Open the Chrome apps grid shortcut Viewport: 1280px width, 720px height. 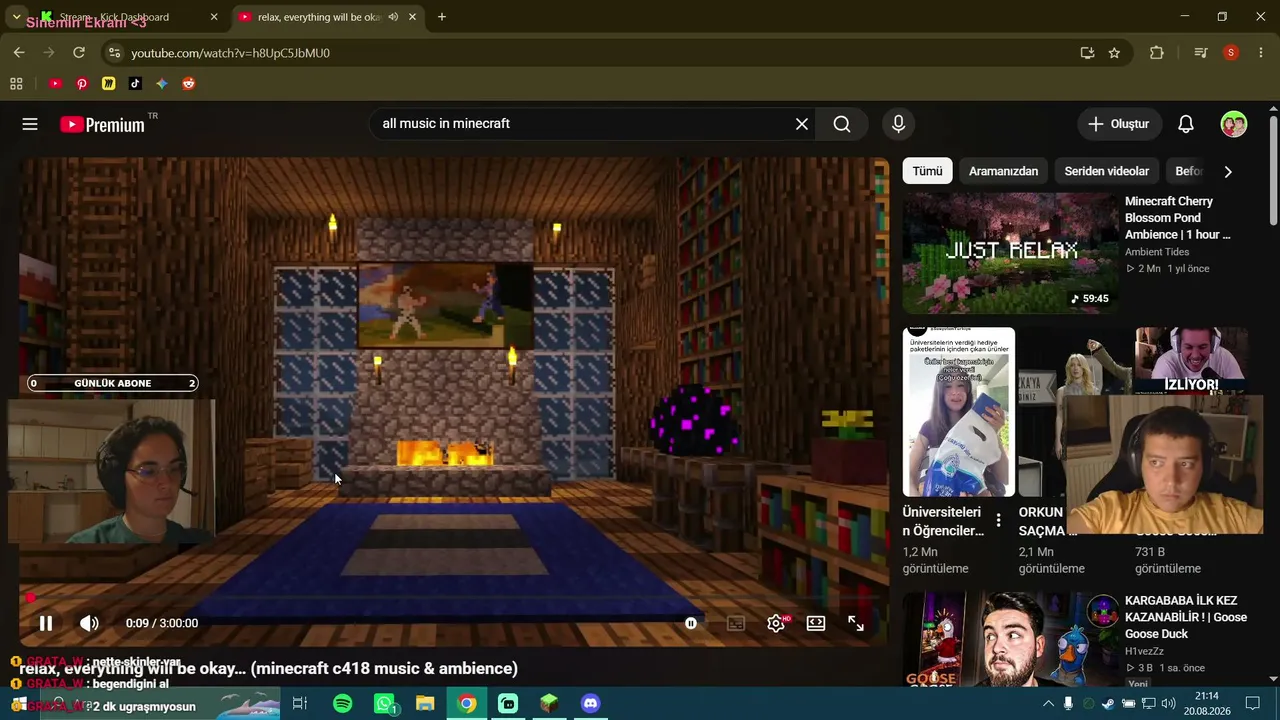click(x=16, y=84)
